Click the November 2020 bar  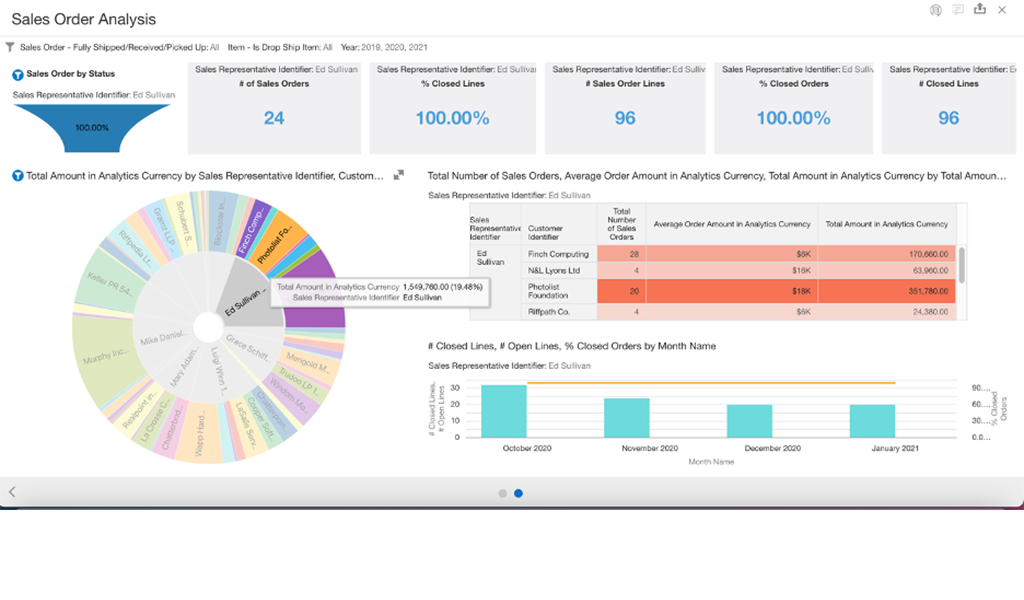626,418
